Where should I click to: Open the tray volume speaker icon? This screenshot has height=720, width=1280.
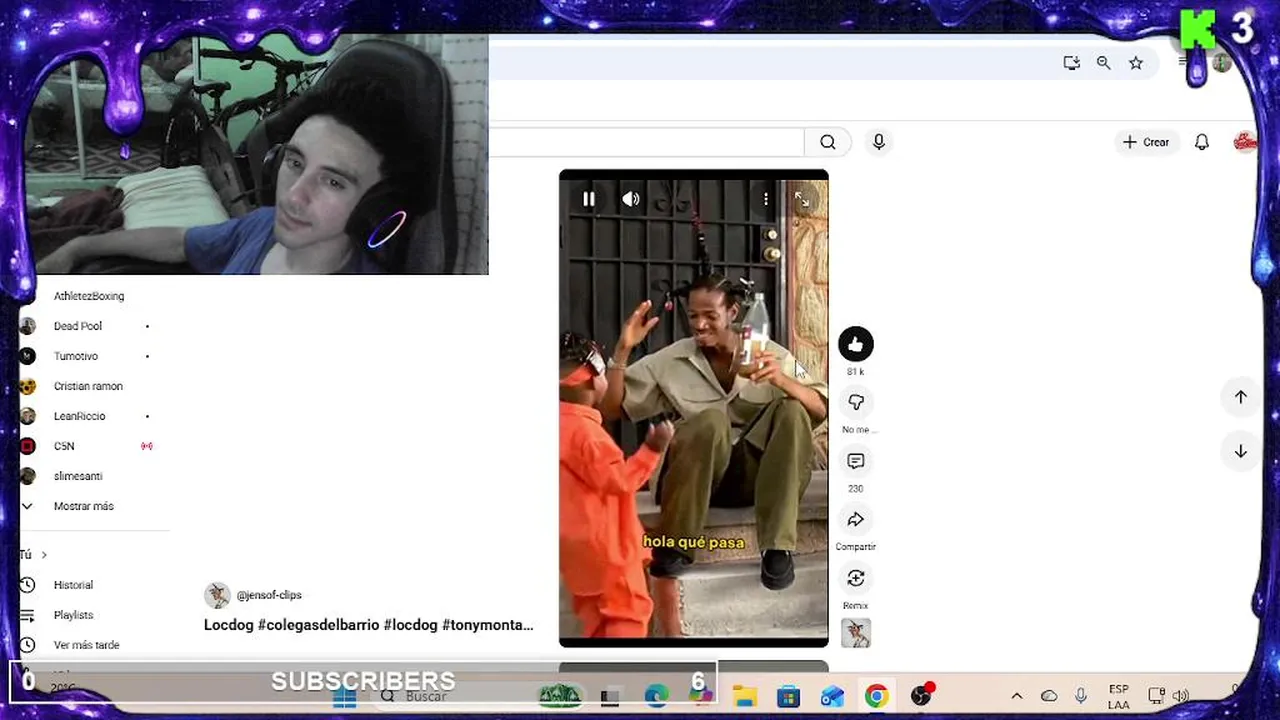pos(1180,696)
